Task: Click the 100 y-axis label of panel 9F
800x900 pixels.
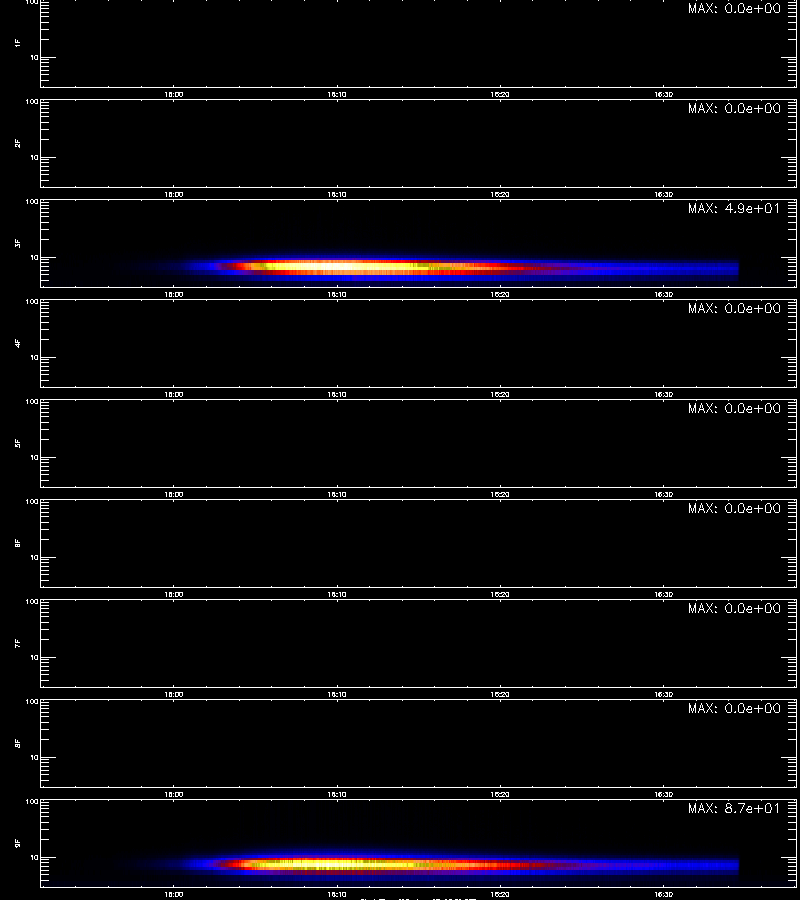Action: (32, 801)
